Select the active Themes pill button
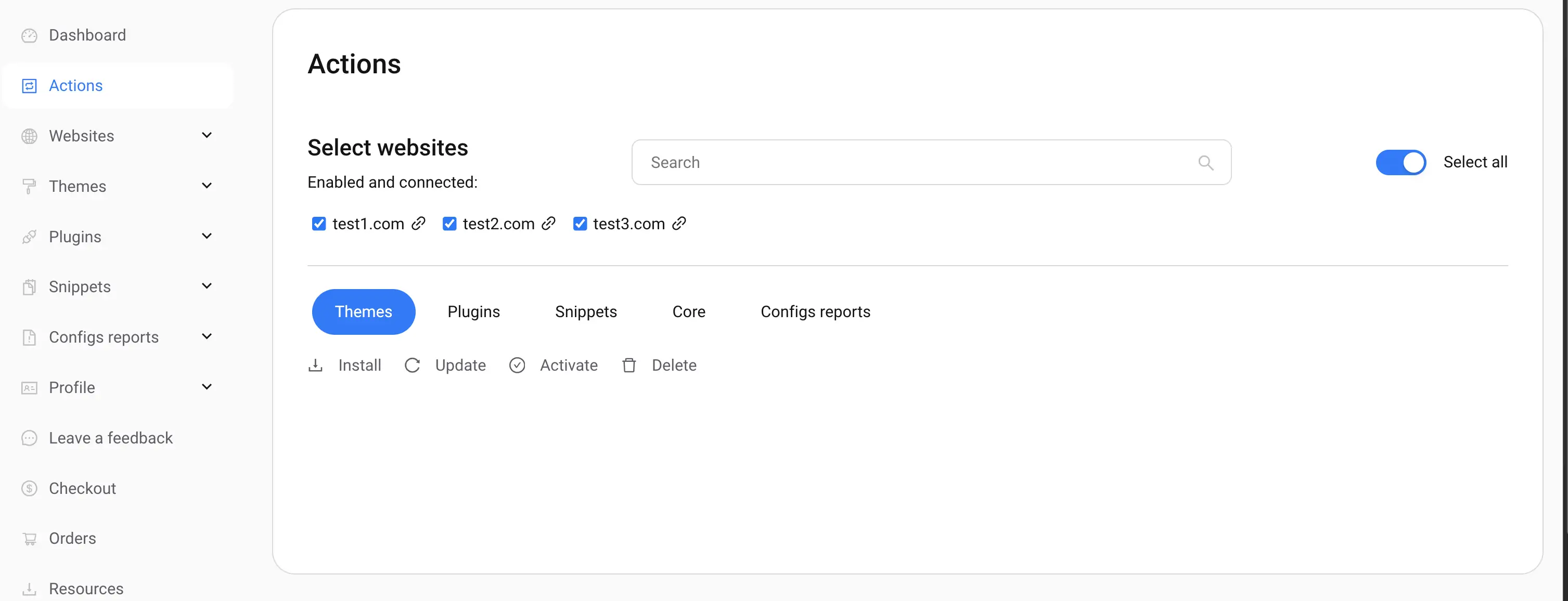 coord(364,311)
